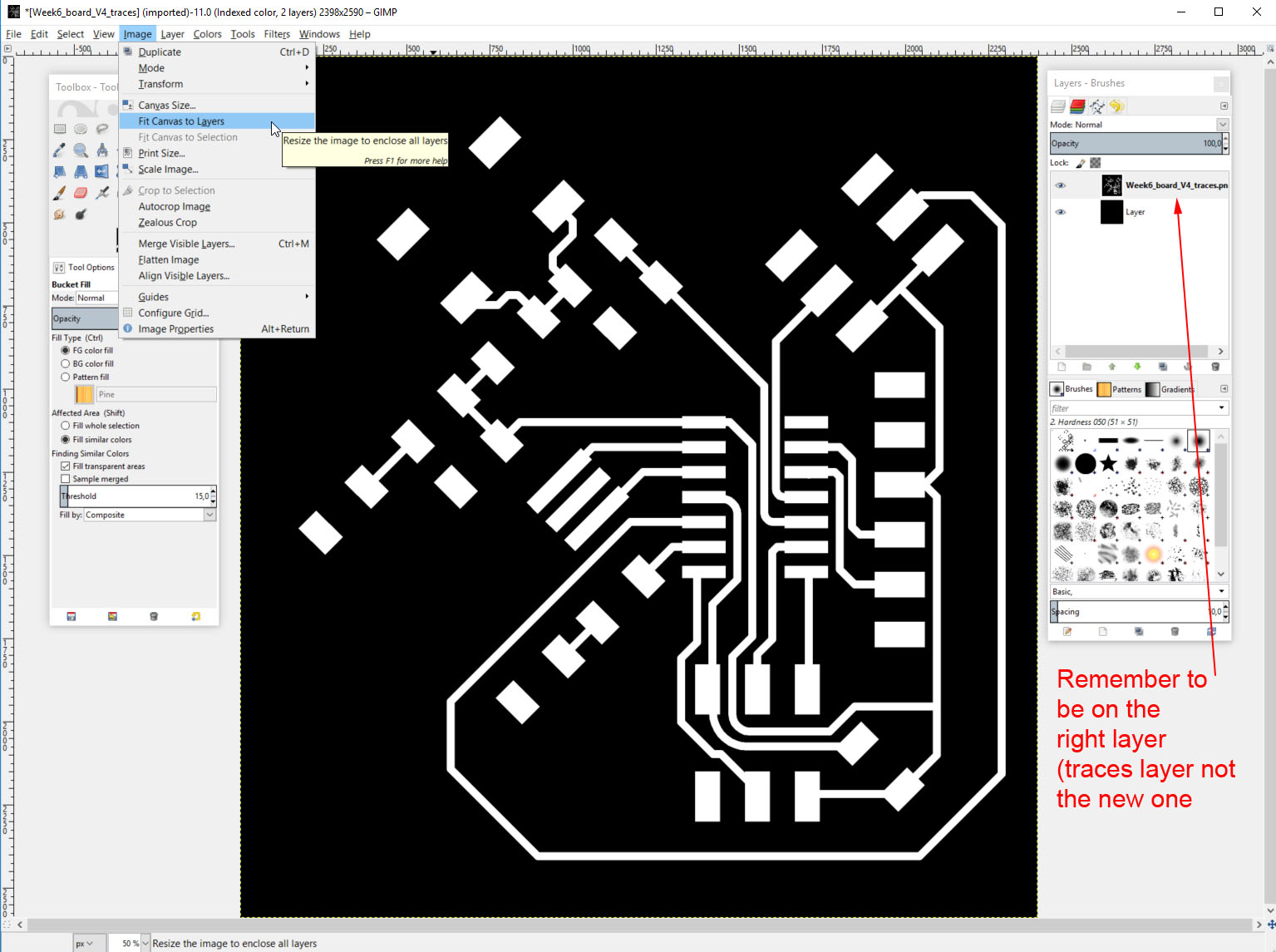Raise layer with up arrow icon
This screenshot has height=952, width=1276.
(1112, 367)
